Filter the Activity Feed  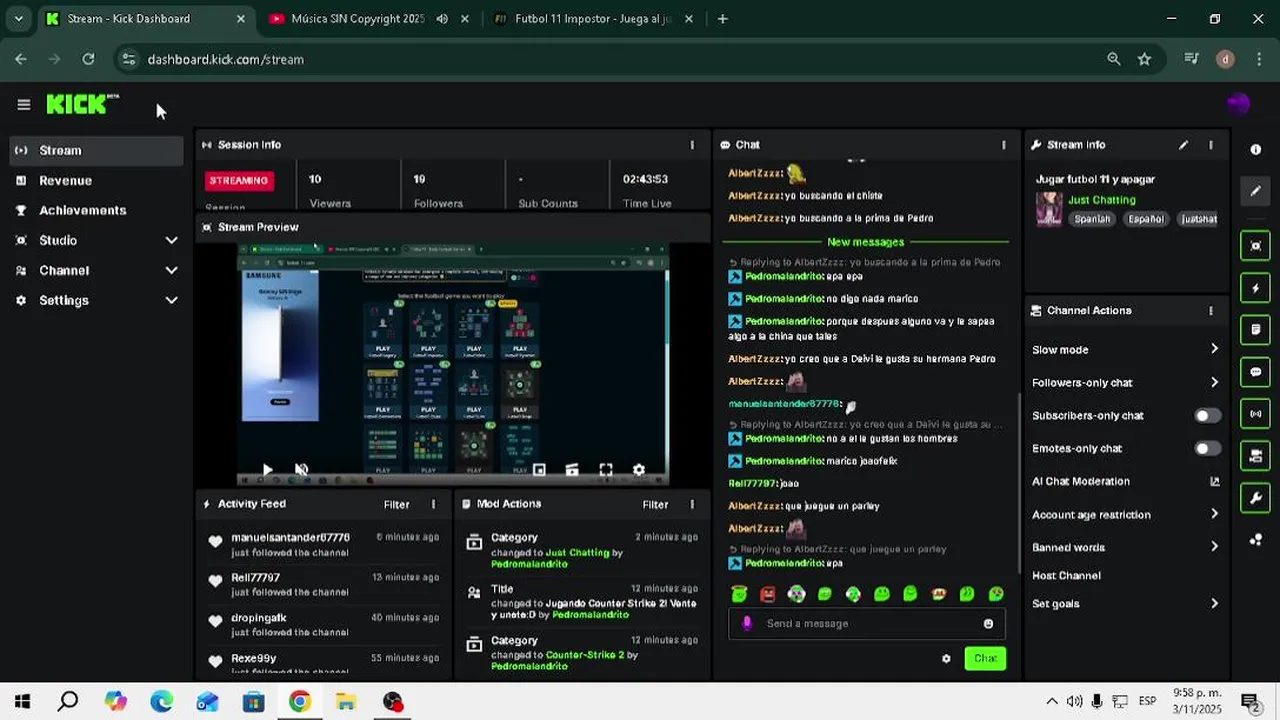point(396,505)
